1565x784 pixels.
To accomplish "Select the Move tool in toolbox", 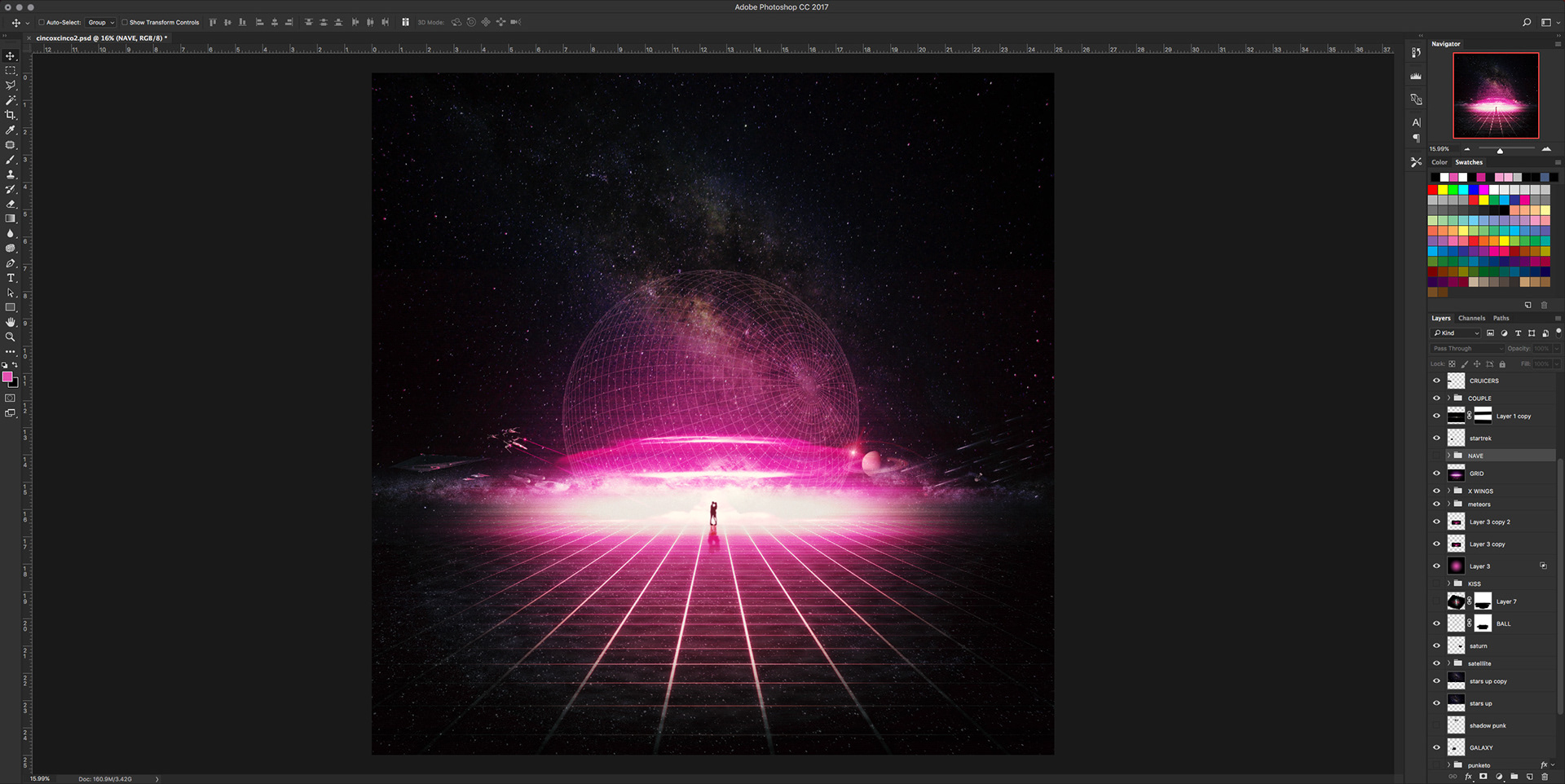I will [11, 56].
